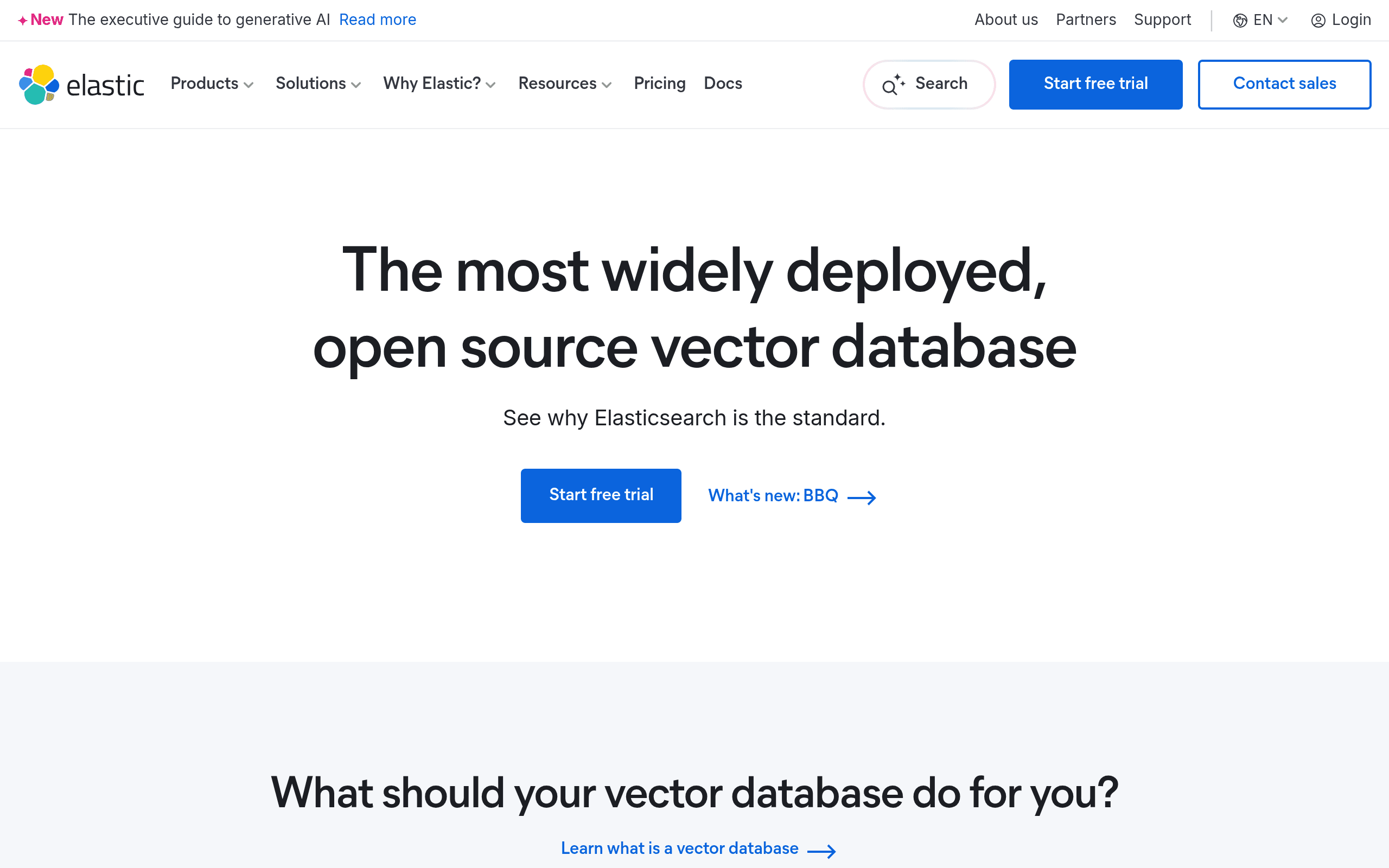Open What's new: BBQ link
The height and width of the screenshot is (868, 1389).
pyautogui.click(x=792, y=496)
